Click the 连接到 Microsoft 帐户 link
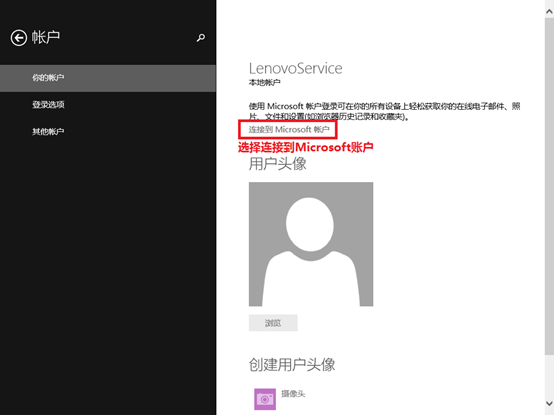 289,130
